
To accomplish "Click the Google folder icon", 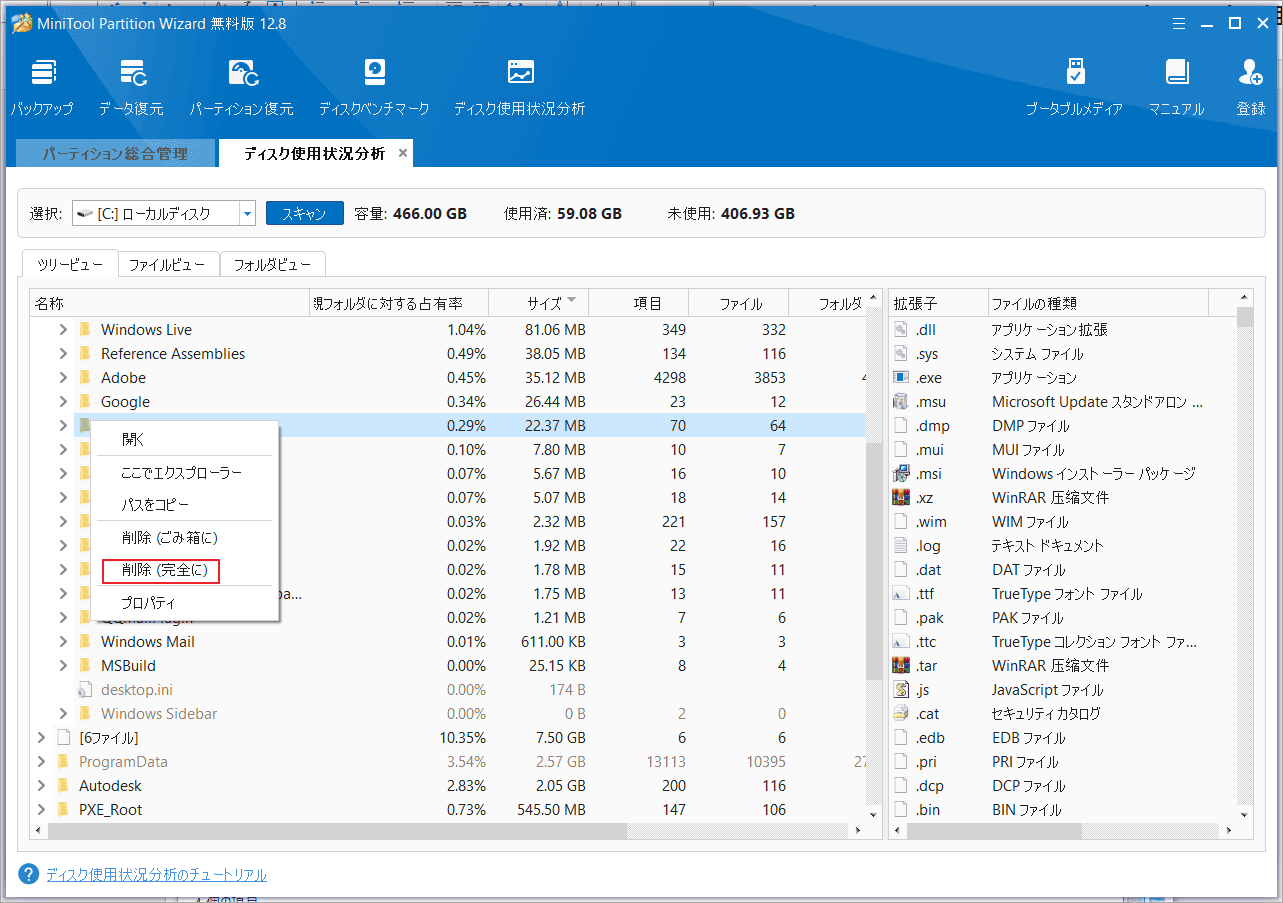I will click(85, 402).
